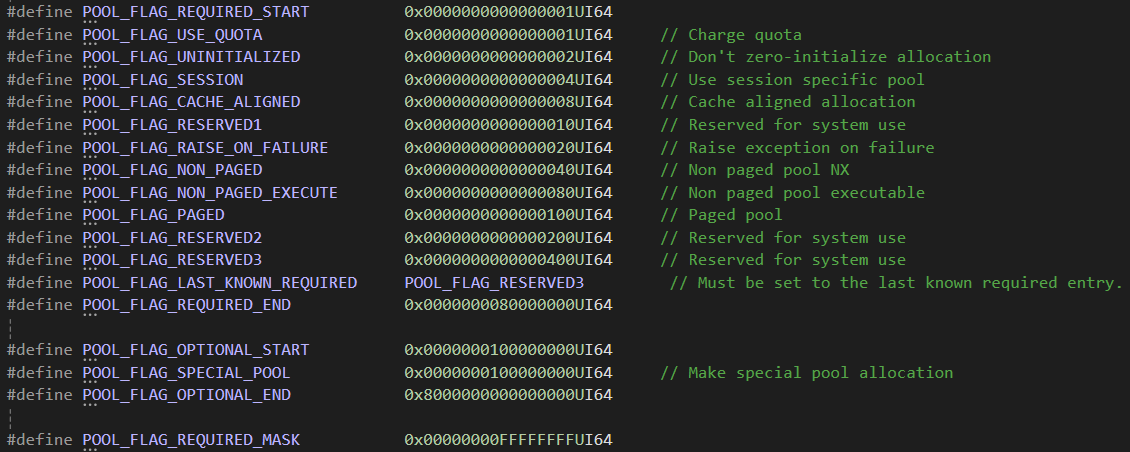This screenshot has height=452, width=1130.
Task: Click the mask value 0x00000000FFFFFFFFUI64
Action: pyautogui.click(x=508, y=440)
